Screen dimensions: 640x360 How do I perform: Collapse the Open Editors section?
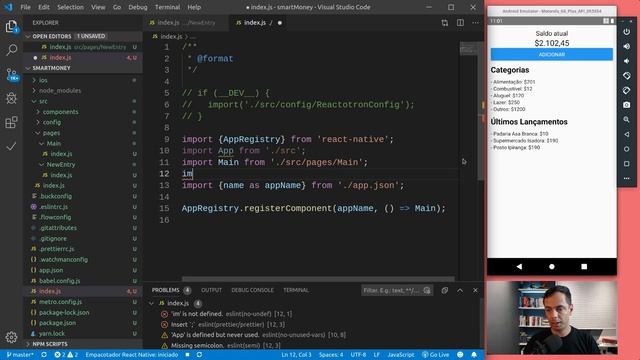pos(83,36)
